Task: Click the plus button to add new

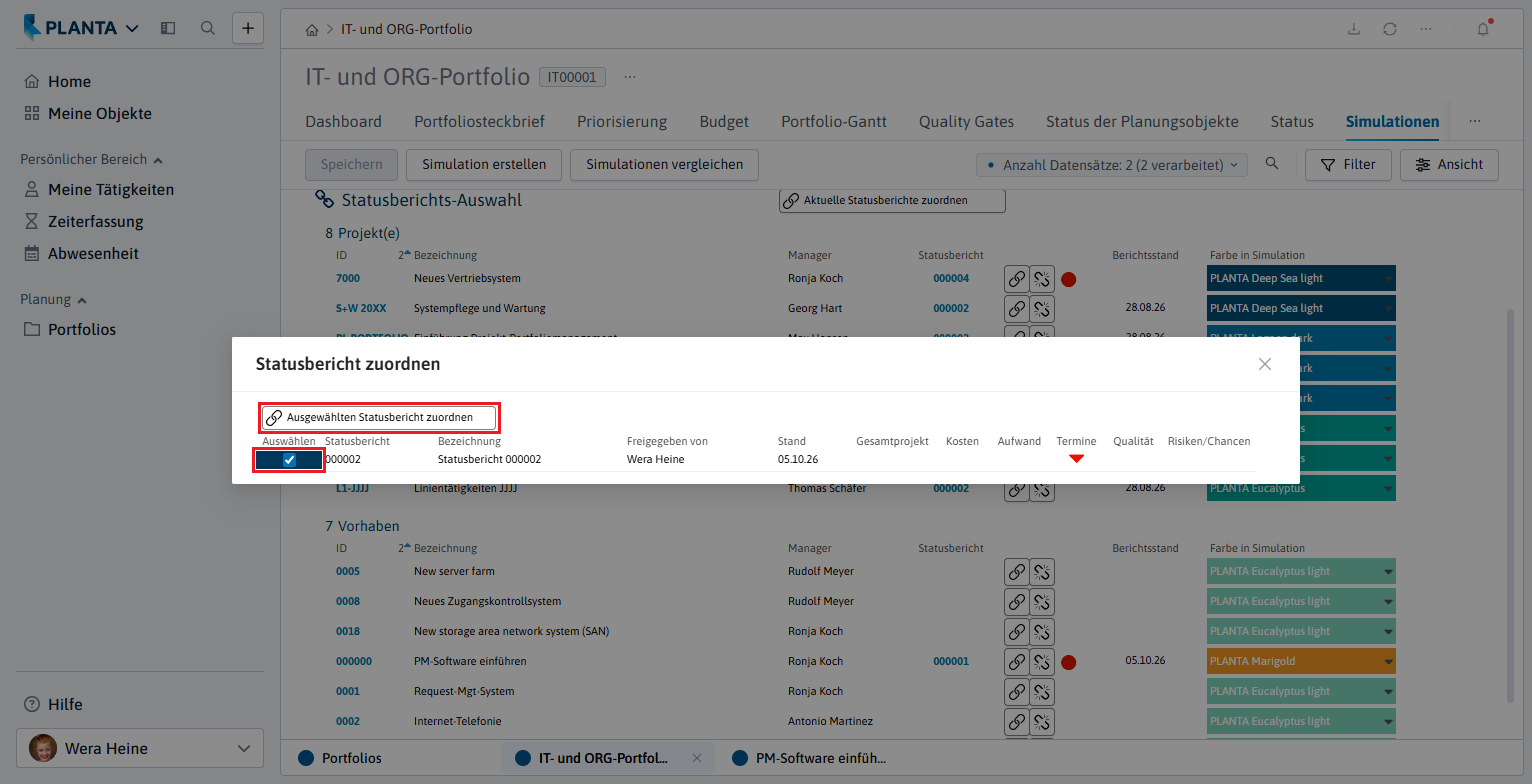Action: 248,28
